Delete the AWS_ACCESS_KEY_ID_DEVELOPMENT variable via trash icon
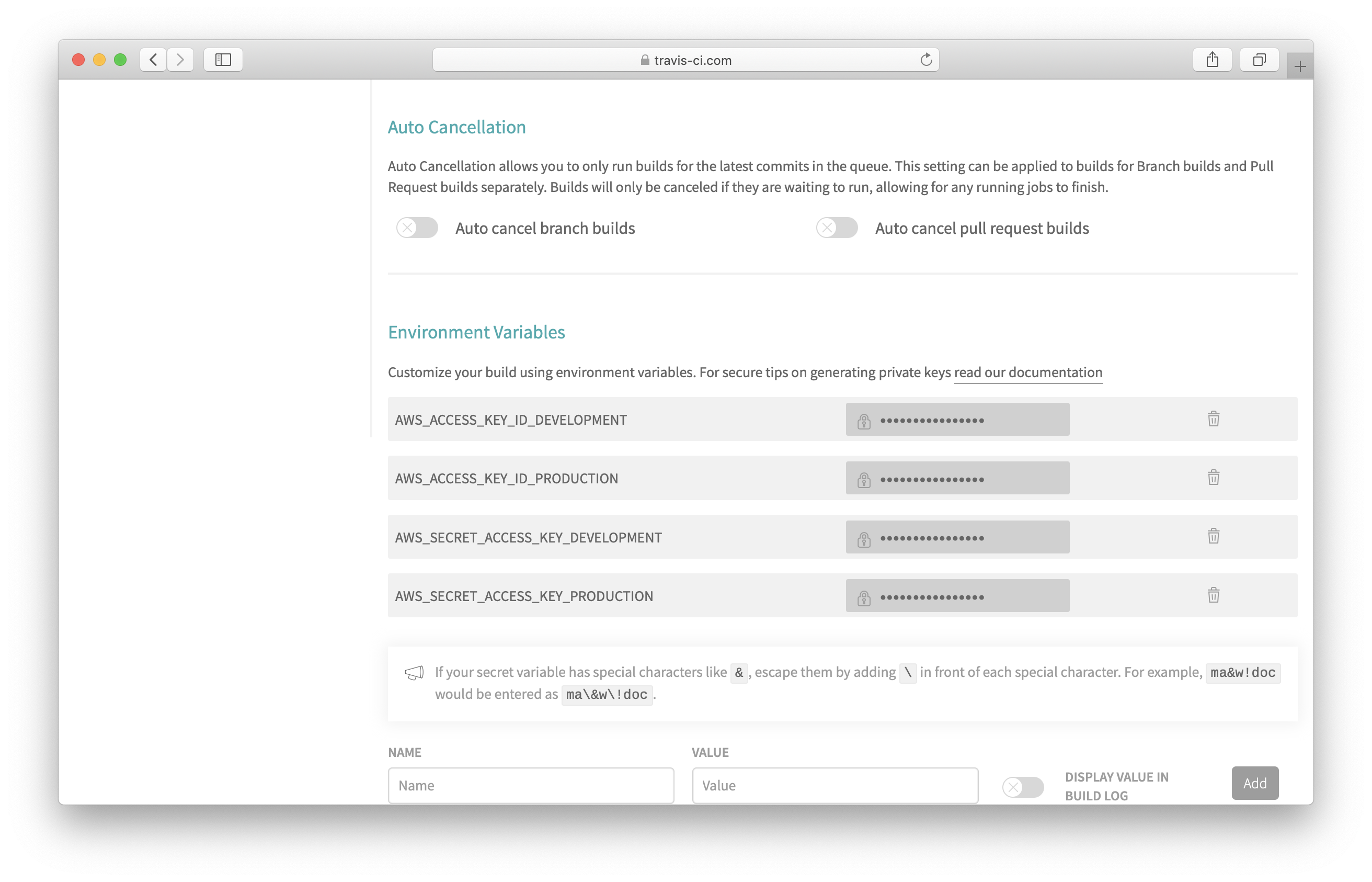Viewport: 1372px width, 882px height. click(1213, 419)
